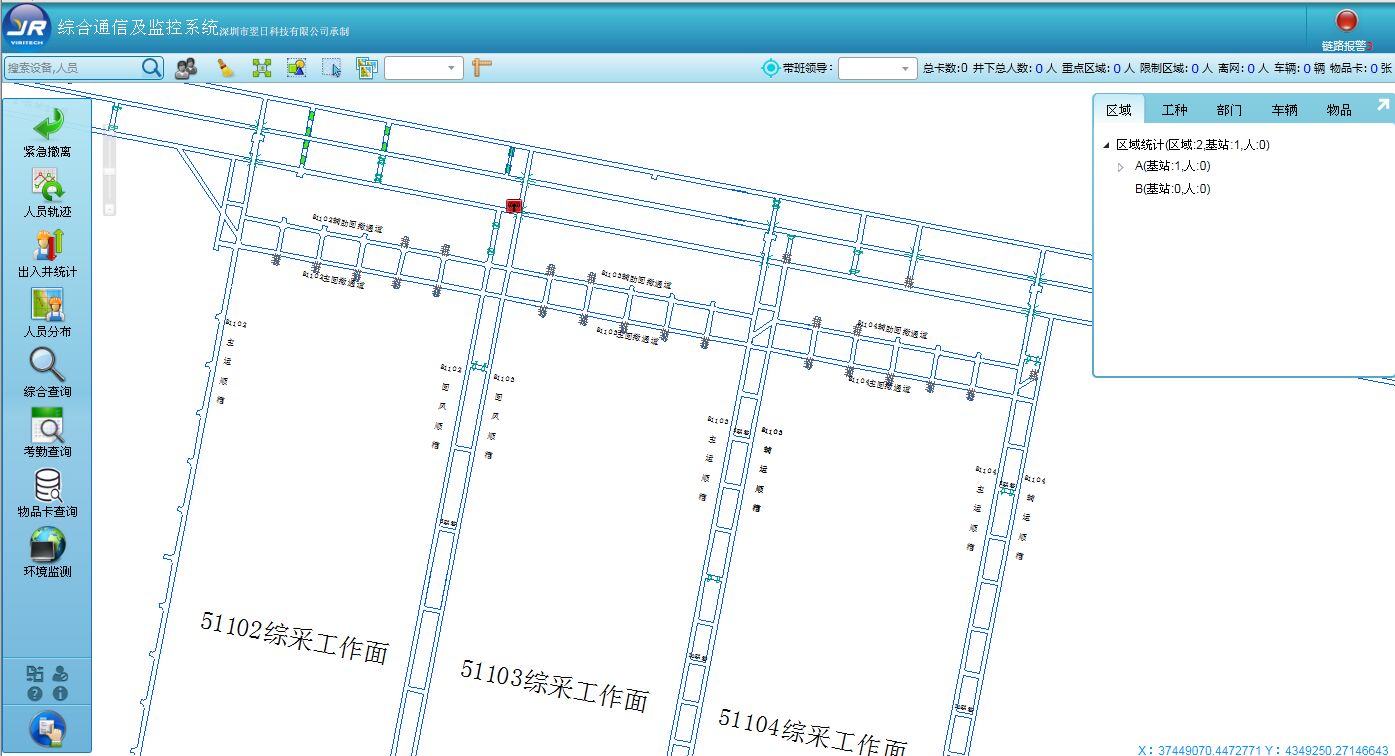Collapse the 区域统计 root tree node
The image size is (1395, 756).
(x=1106, y=145)
